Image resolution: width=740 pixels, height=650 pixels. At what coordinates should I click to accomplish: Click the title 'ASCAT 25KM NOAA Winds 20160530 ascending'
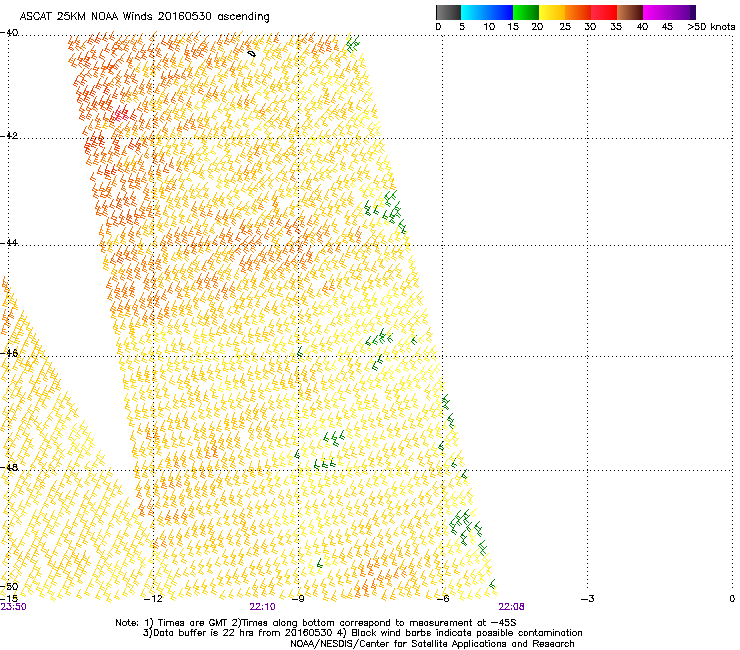tap(144, 17)
